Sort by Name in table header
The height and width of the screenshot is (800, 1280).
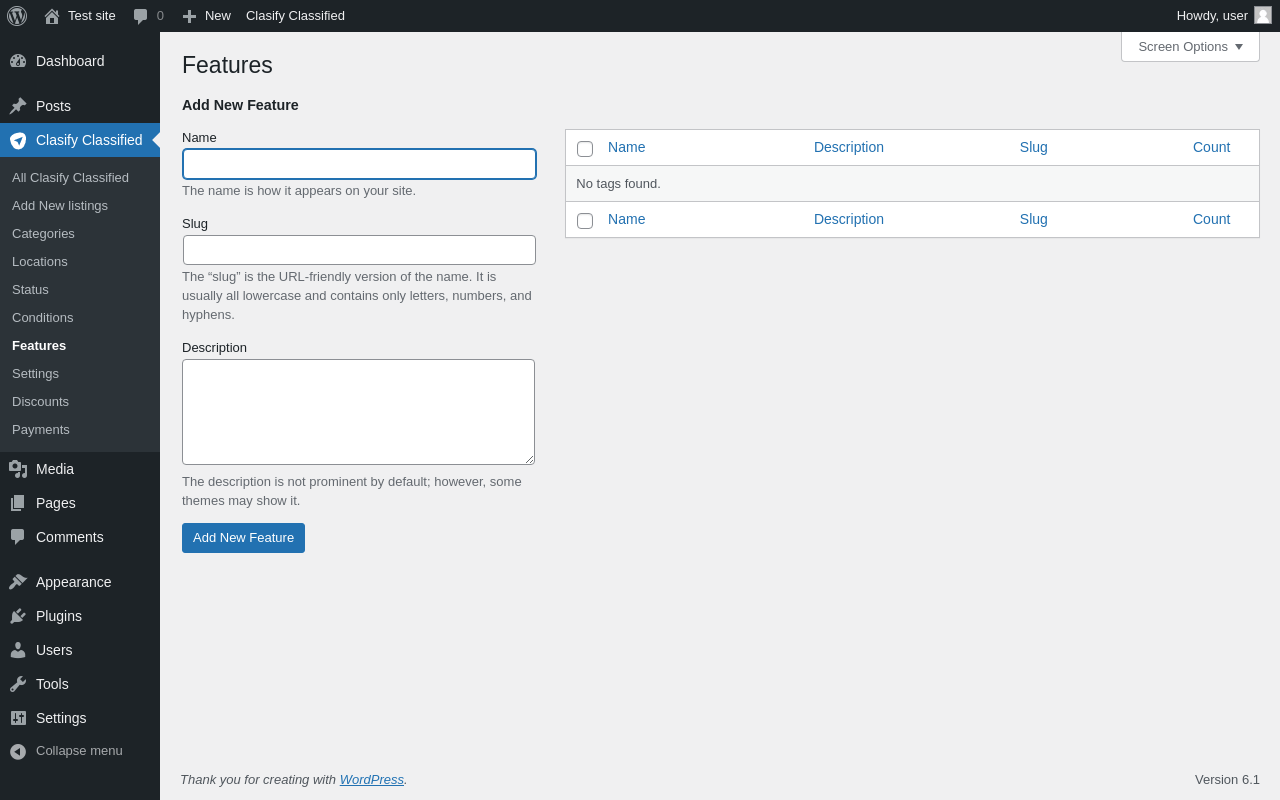click(627, 147)
